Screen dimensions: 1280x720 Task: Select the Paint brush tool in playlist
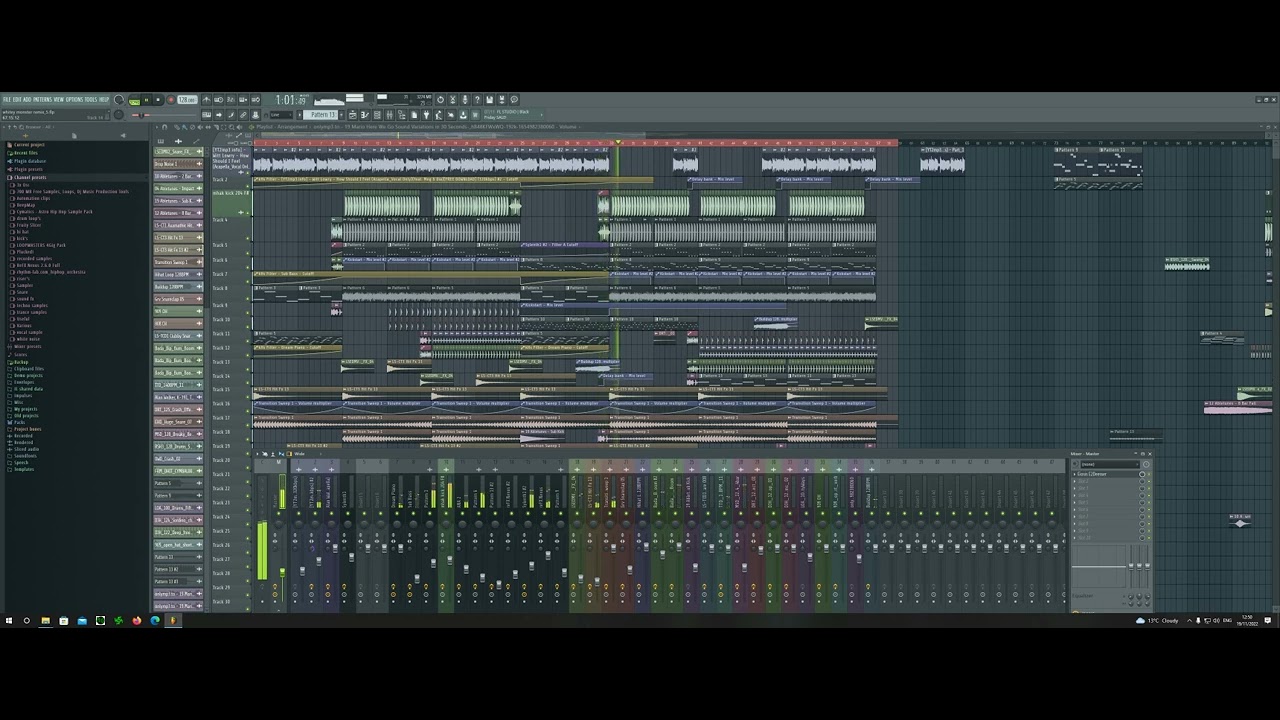pos(184,127)
